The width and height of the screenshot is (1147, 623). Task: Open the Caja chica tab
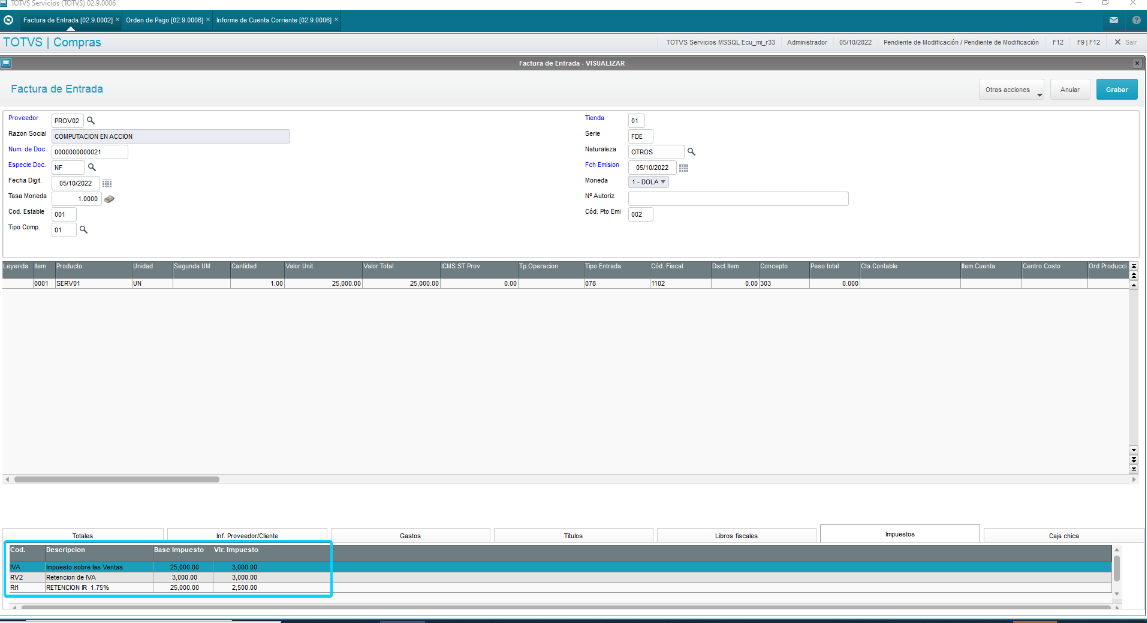pyautogui.click(x=1064, y=536)
